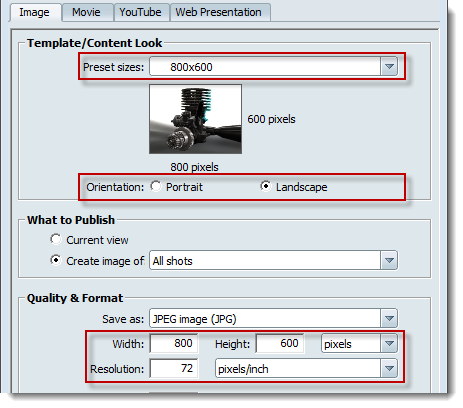
Task: Open the pixels unit dropdown arrow
Action: (389, 343)
